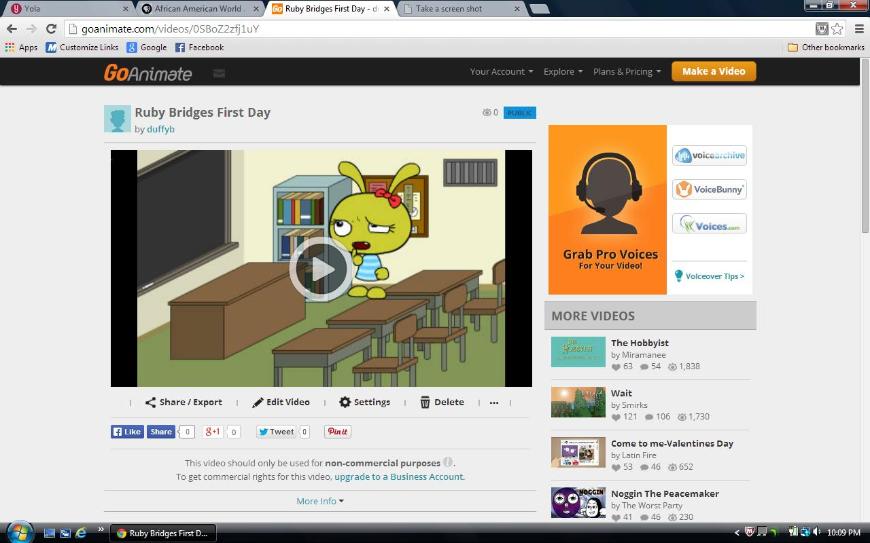The height and width of the screenshot is (543, 870).
Task: Open The Hobbyist video title
Action: (639, 343)
